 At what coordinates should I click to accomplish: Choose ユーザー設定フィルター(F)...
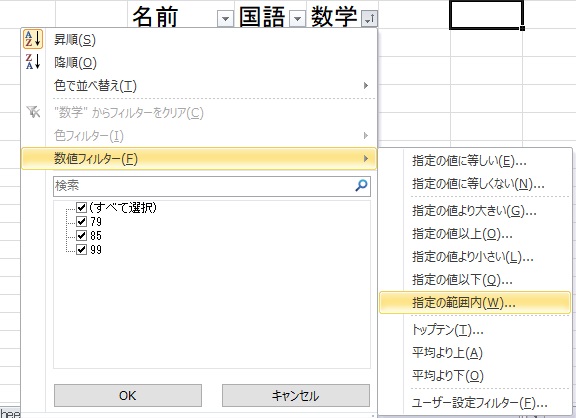pyautogui.click(x=475, y=403)
